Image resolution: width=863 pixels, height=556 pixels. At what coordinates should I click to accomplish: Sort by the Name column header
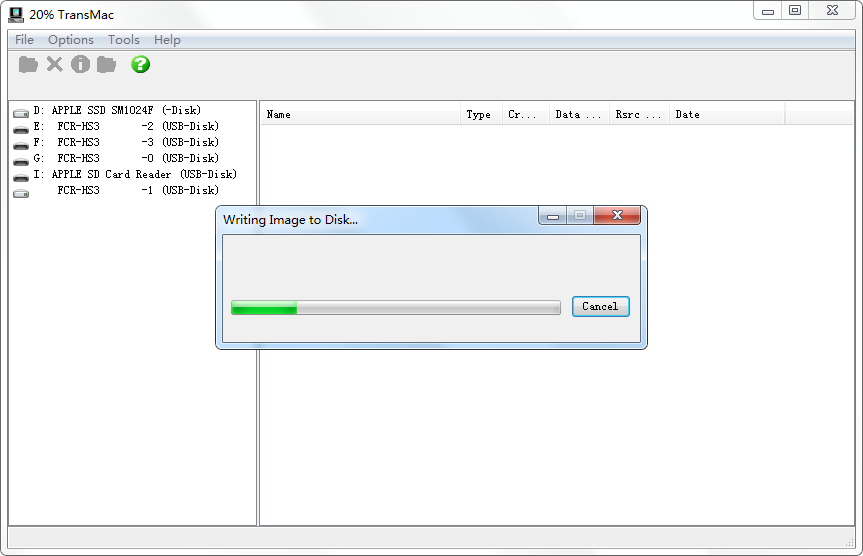pyautogui.click(x=361, y=115)
